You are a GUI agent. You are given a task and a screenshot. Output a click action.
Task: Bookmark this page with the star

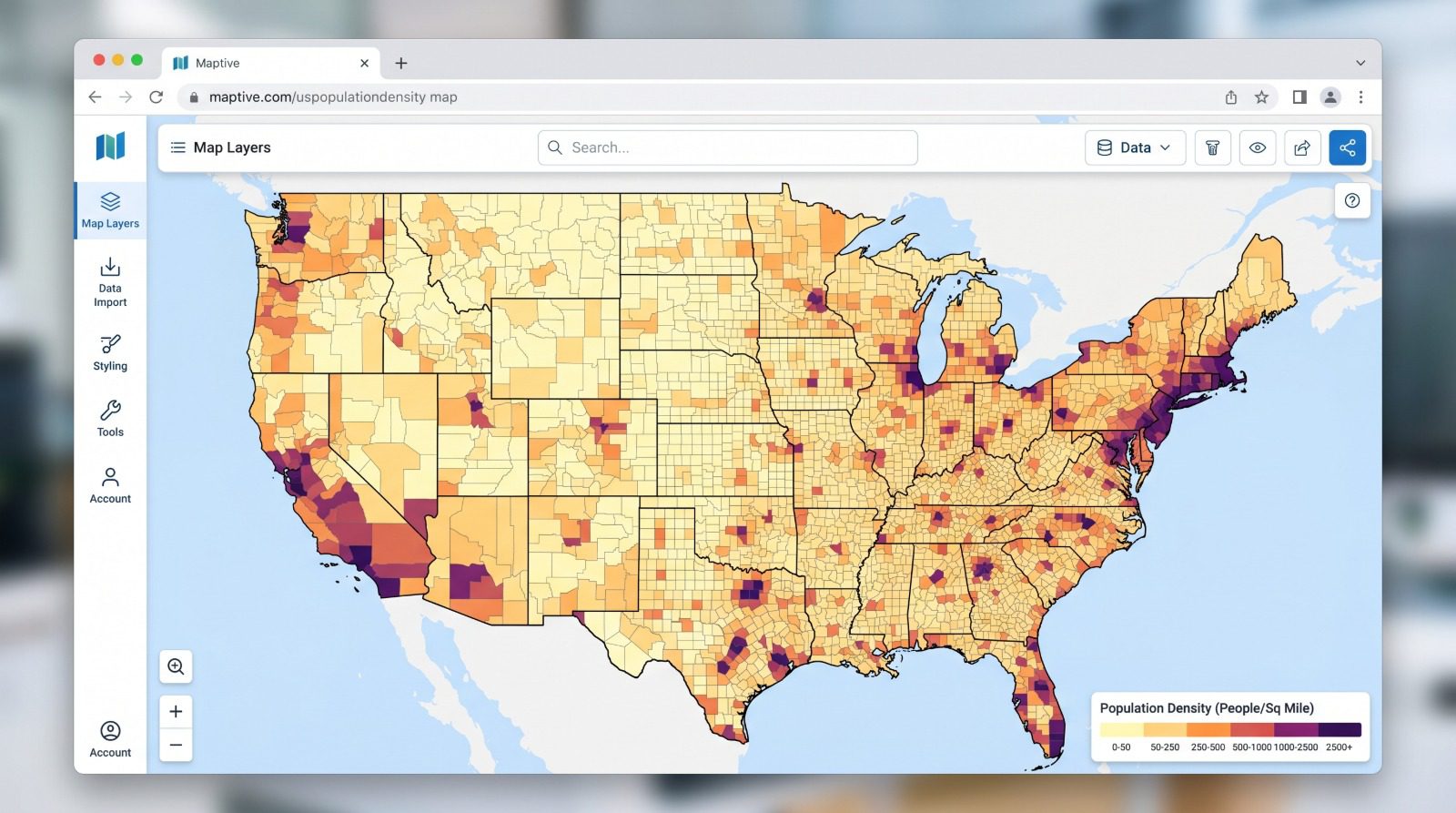pos(1261,97)
